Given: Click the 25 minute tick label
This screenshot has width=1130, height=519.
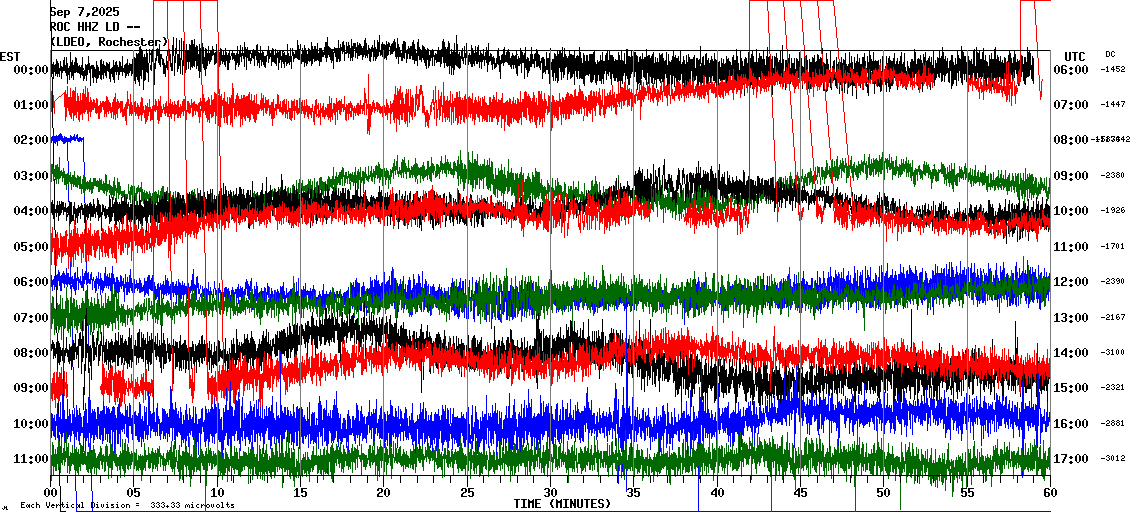Looking at the screenshot, I should pyautogui.click(x=467, y=493).
